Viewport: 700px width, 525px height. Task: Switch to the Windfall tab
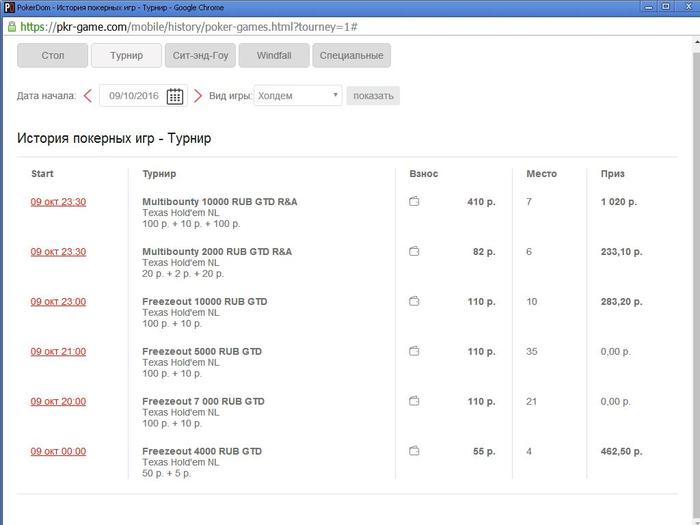tap(274, 55)
